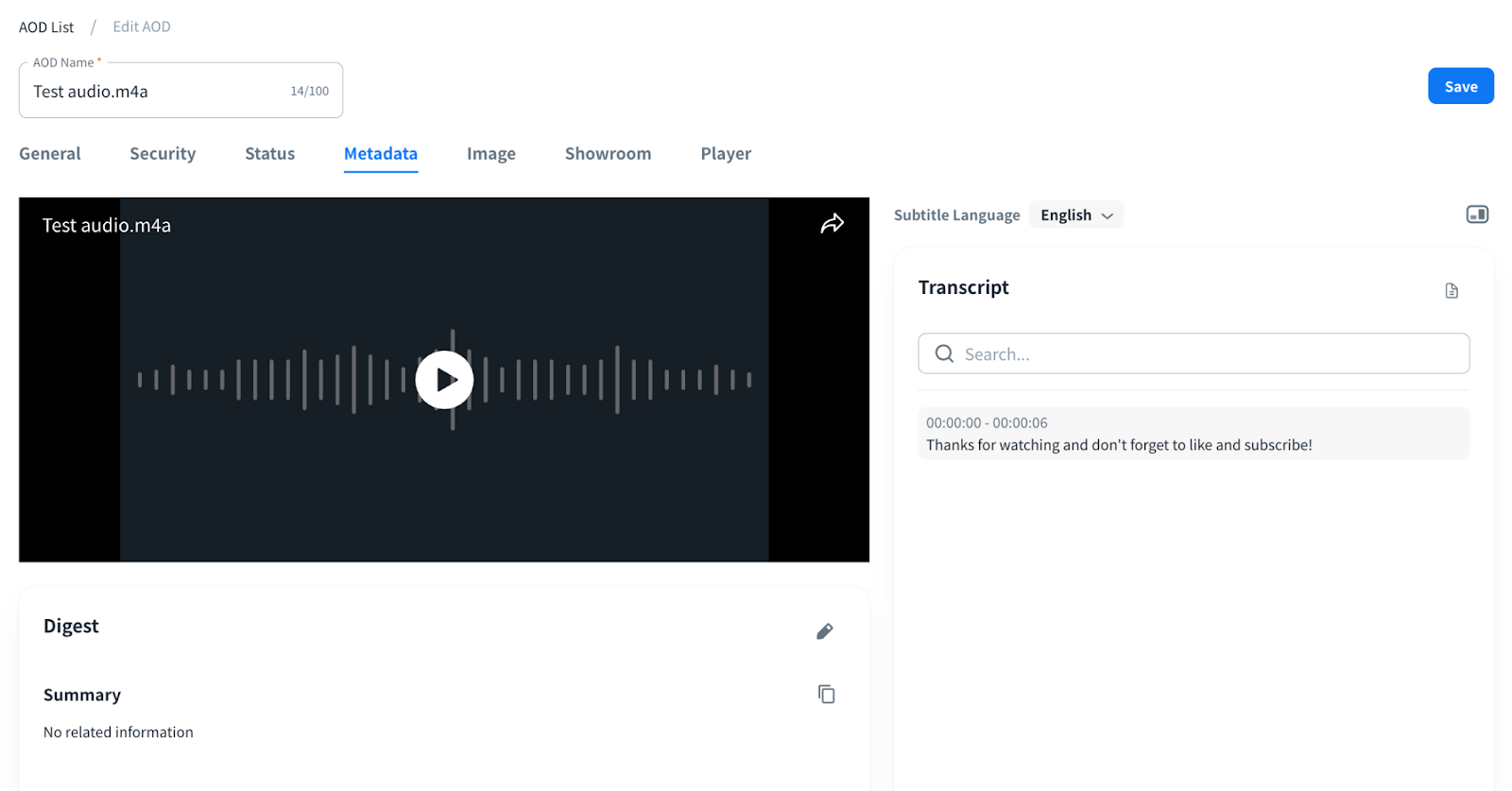The width and height of the screenshot is (1512, 791).
Task: Navigate back to AOD List breadcrumb
Action: [46, 27]
